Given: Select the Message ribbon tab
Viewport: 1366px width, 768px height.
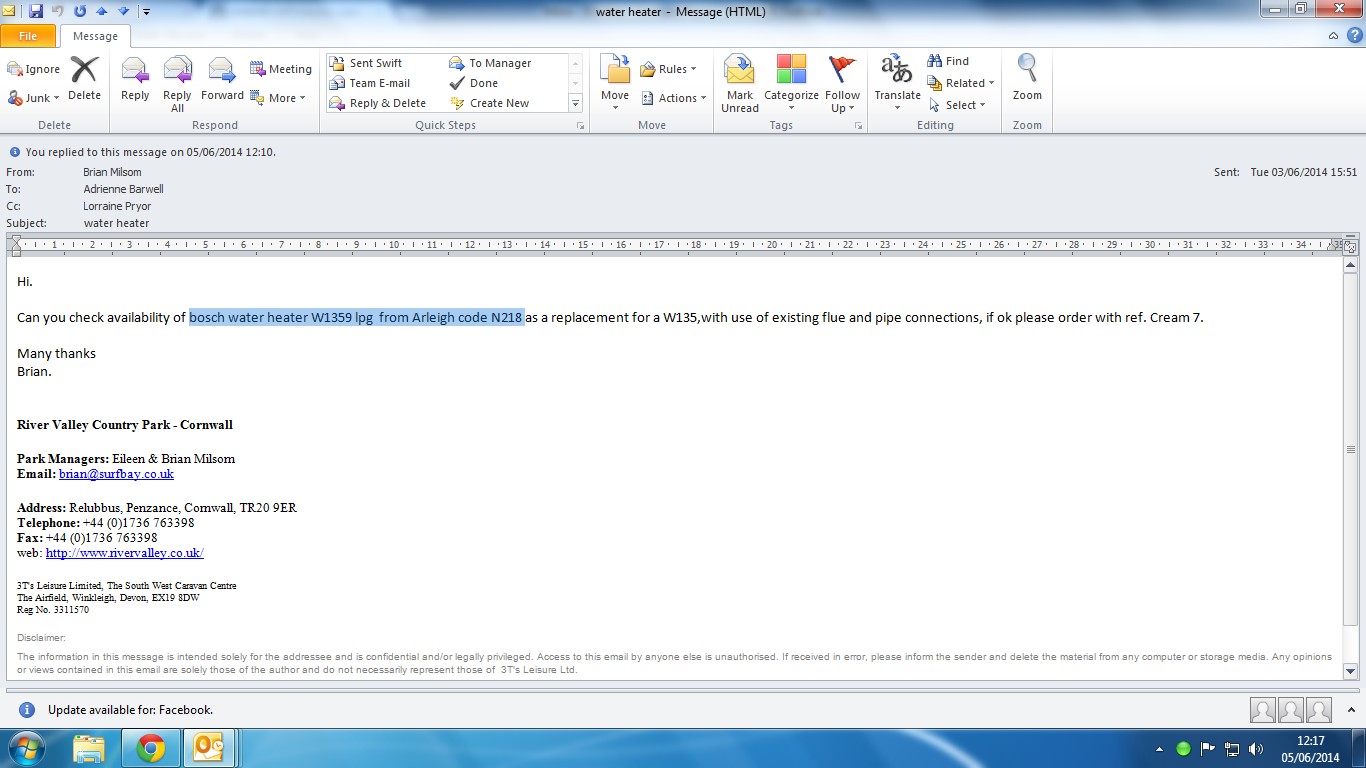Looking at the screenshot, I should point(95,36).
